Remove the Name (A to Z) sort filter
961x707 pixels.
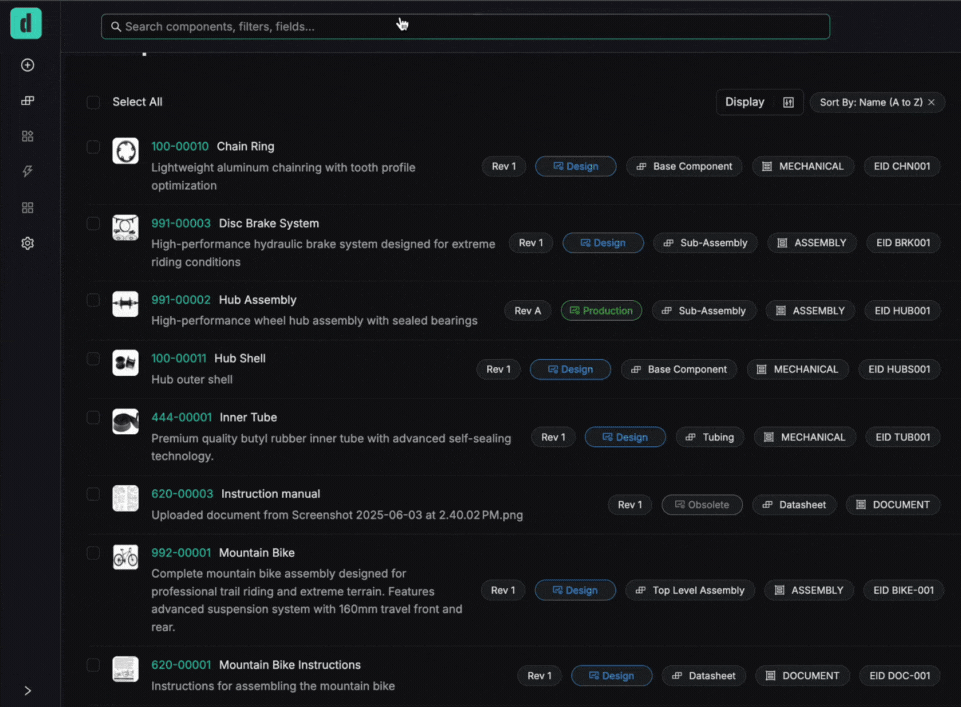931,102
